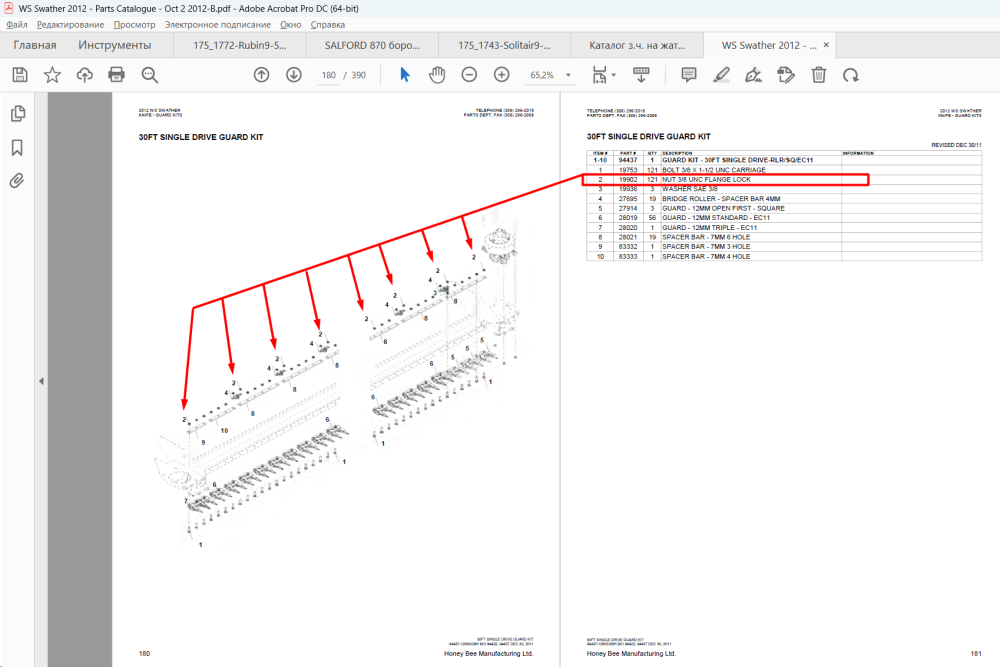1000x667 pixels.
Task: Zoom in with the plus button
Action: tap(502, 75)
